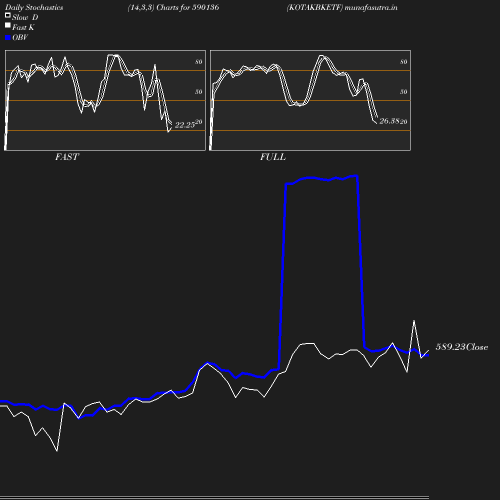Click the 26.38 value in FULL chart

pyautogui.click(x=389, y=121)
